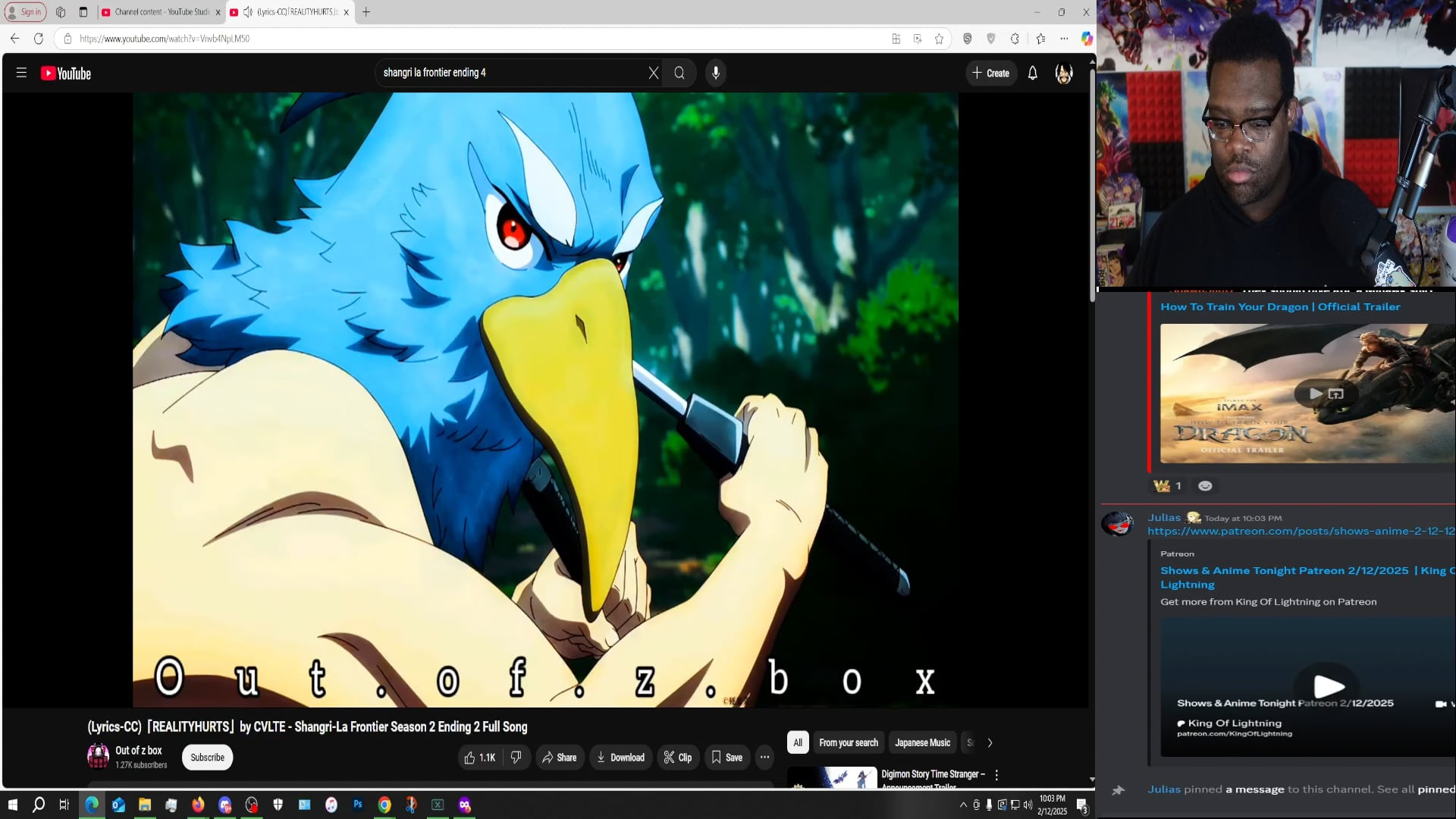This screenshot has height=819, width=1456.
Task: Switch to Channel content YouTube Studio tab
Action: 162,12
